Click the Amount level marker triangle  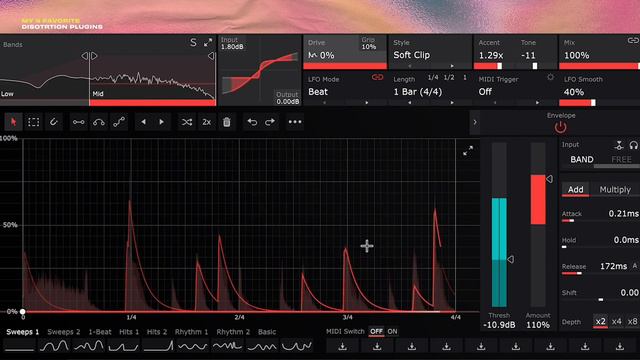click(x=549, y=179)
